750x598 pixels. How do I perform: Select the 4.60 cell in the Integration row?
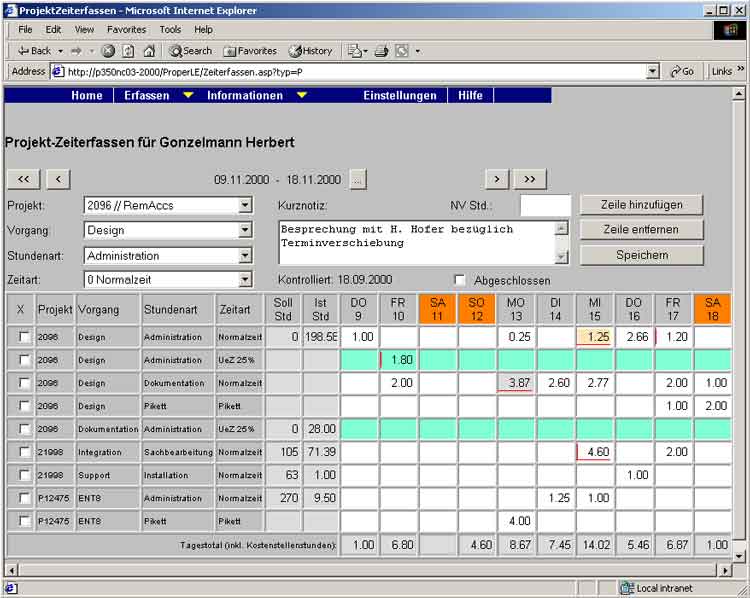click(595, 452)
